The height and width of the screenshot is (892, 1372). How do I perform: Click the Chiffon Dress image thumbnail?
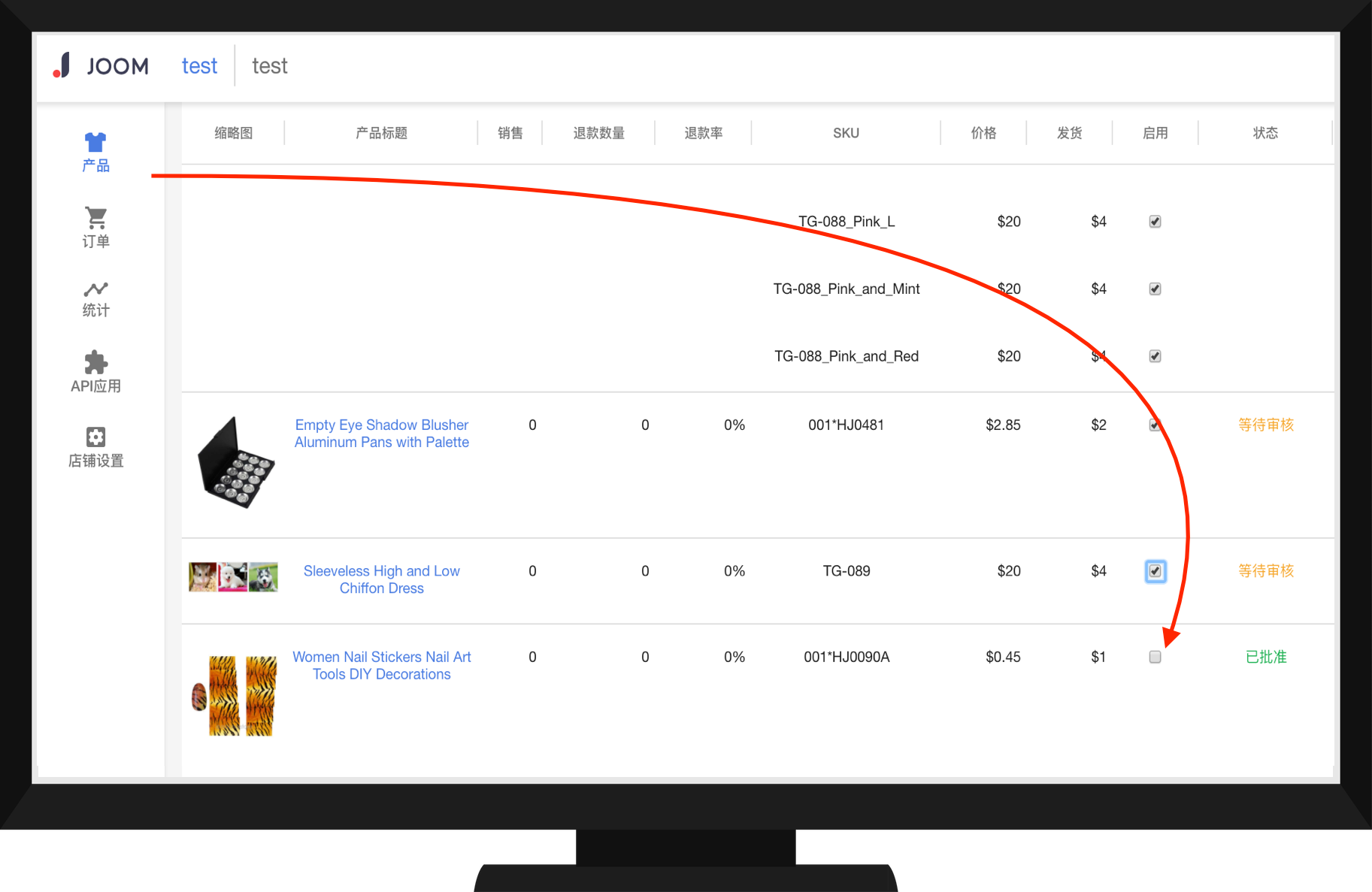coord(233,577)
